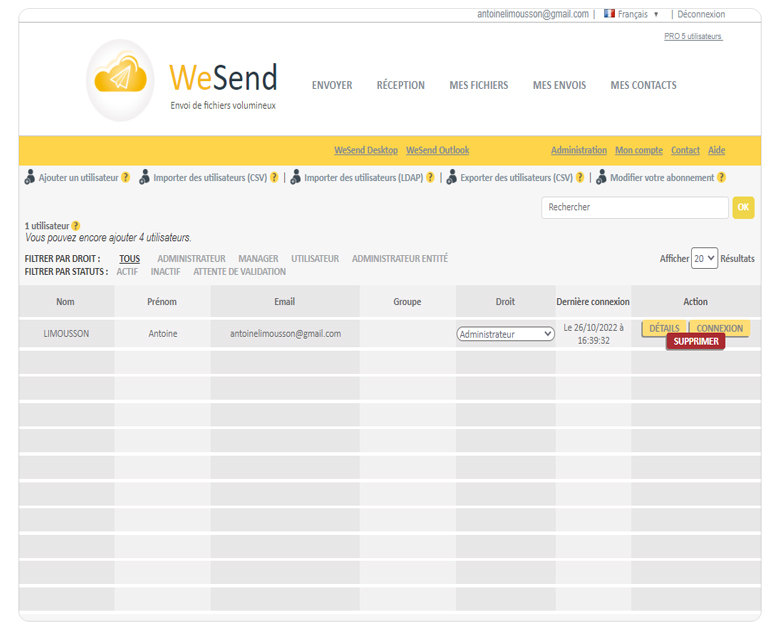Open help icon beside Importer des utilisateurs (CSV)
The height and width of the screenshot is (630, 780).
click(274, 178)
